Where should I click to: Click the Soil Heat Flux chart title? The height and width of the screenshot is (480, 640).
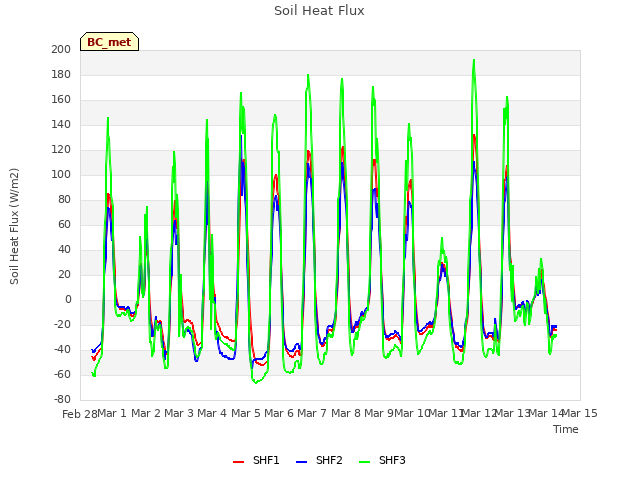(319, 11)
